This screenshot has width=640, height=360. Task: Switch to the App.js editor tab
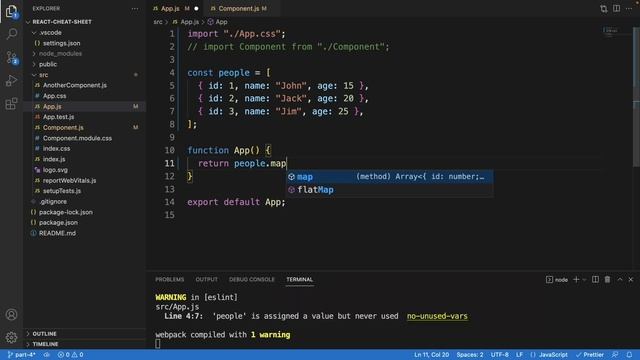pyautogui.click(x=176, y=9)
